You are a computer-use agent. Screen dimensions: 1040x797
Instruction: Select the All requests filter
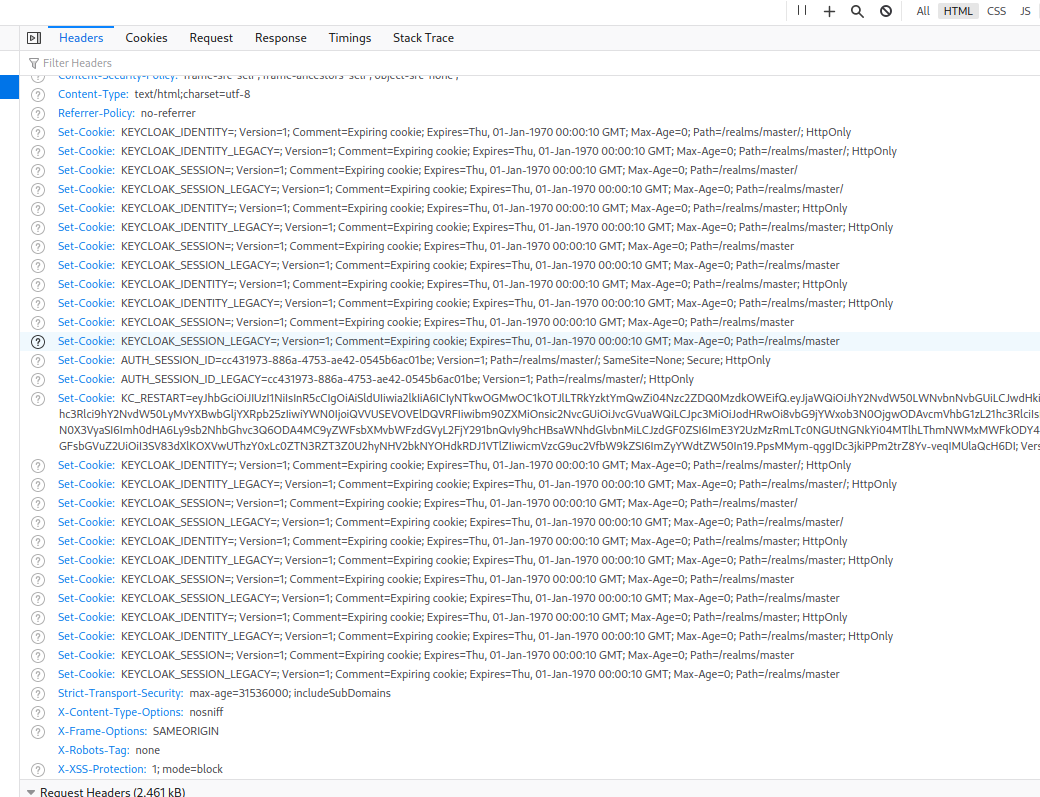coord(922,11)
